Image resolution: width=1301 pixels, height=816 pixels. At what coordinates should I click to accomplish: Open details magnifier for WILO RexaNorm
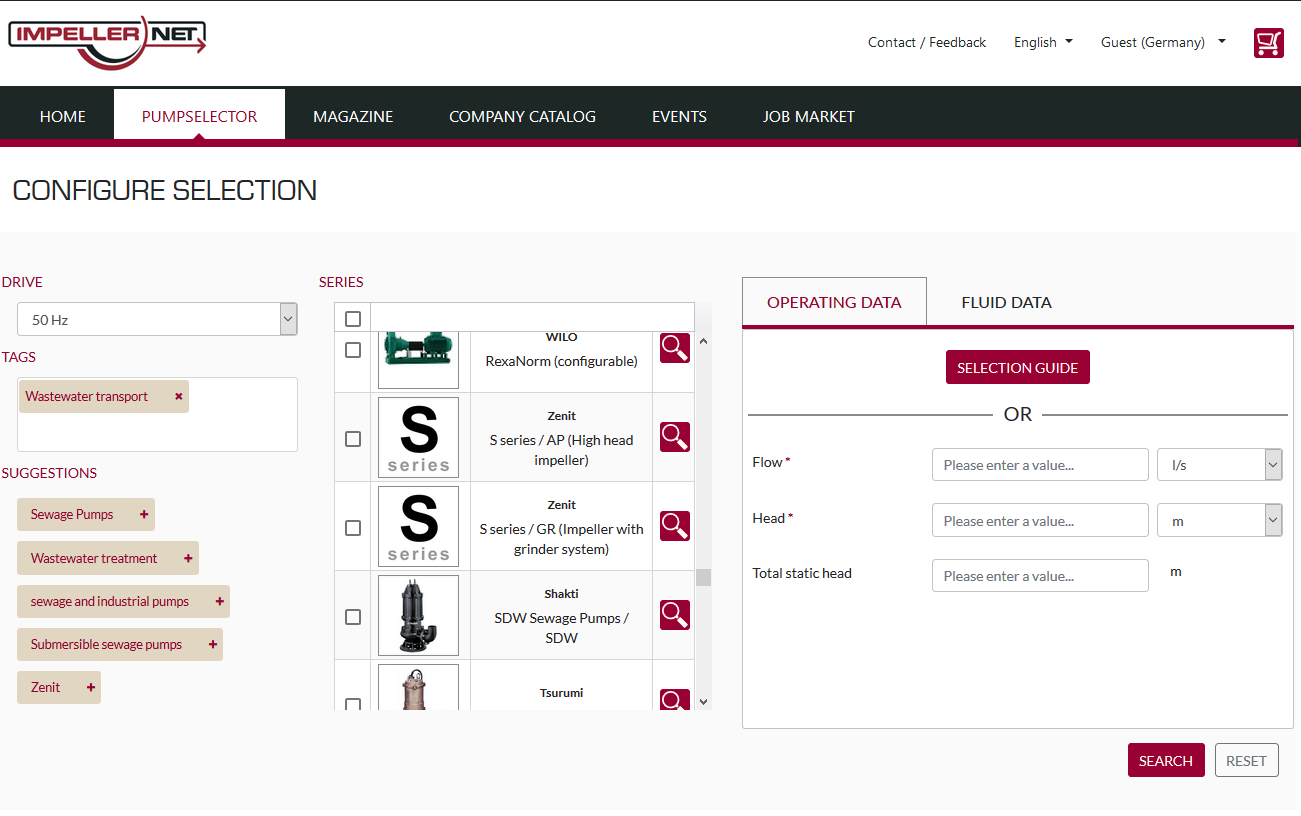(675, 348)
